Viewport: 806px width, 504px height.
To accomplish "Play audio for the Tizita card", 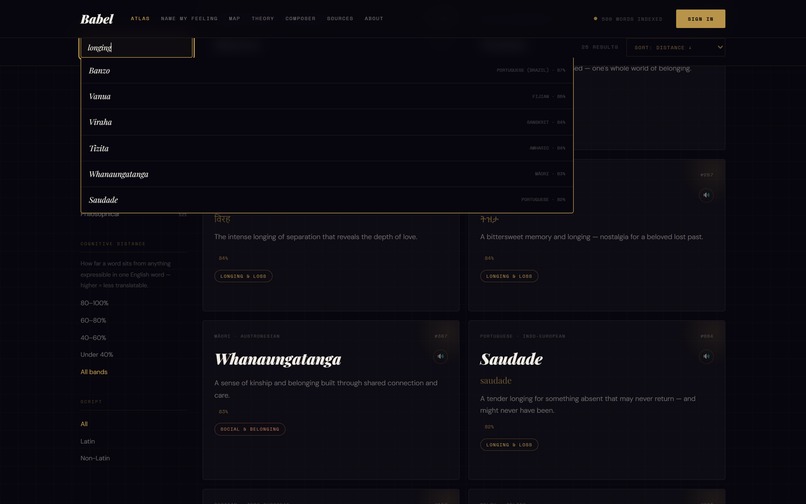I will 706,195.
